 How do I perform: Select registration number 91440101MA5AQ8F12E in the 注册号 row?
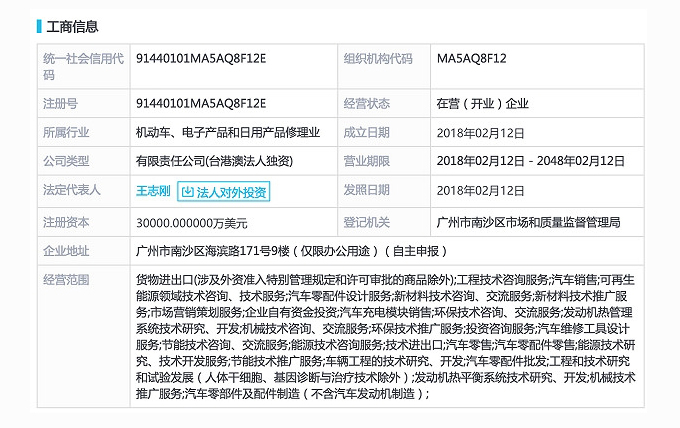tap(201, 104)
